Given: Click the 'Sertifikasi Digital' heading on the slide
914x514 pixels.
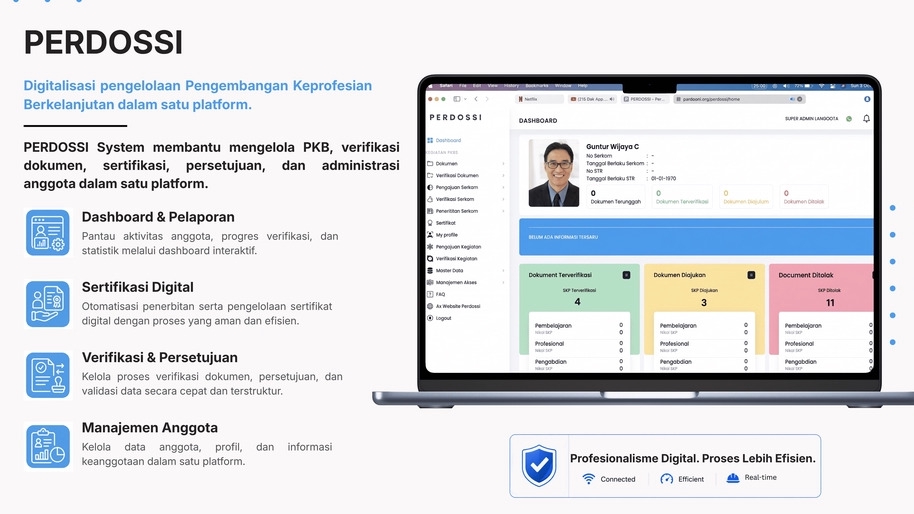Looking at the screenshot, I should click(138, 287).
